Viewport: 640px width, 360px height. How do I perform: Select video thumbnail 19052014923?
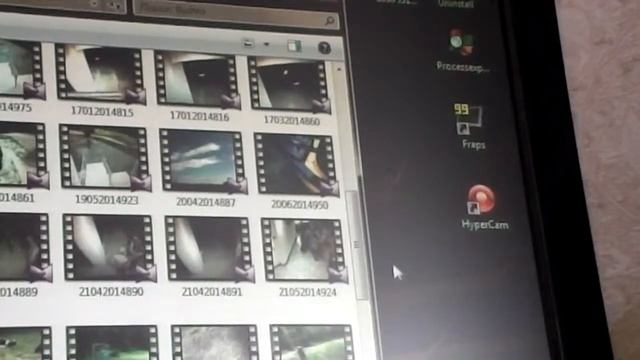(x=104, y=158)
